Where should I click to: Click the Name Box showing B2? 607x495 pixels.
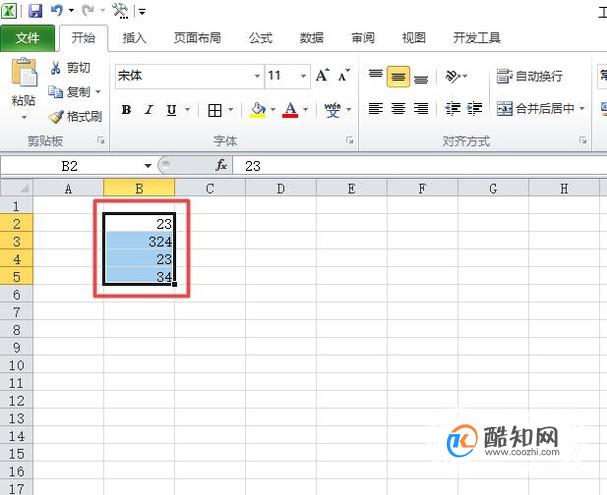[x=72, y=166]
